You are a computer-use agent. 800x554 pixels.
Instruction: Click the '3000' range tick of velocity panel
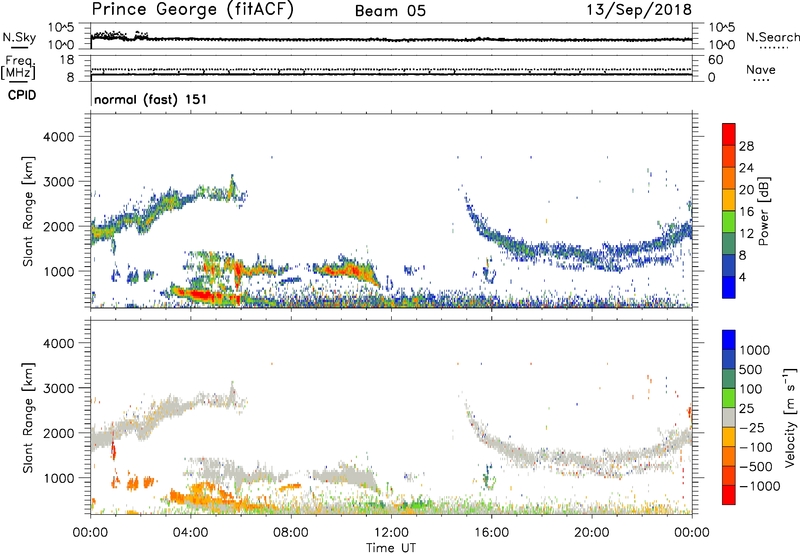[x=59, y=388]
